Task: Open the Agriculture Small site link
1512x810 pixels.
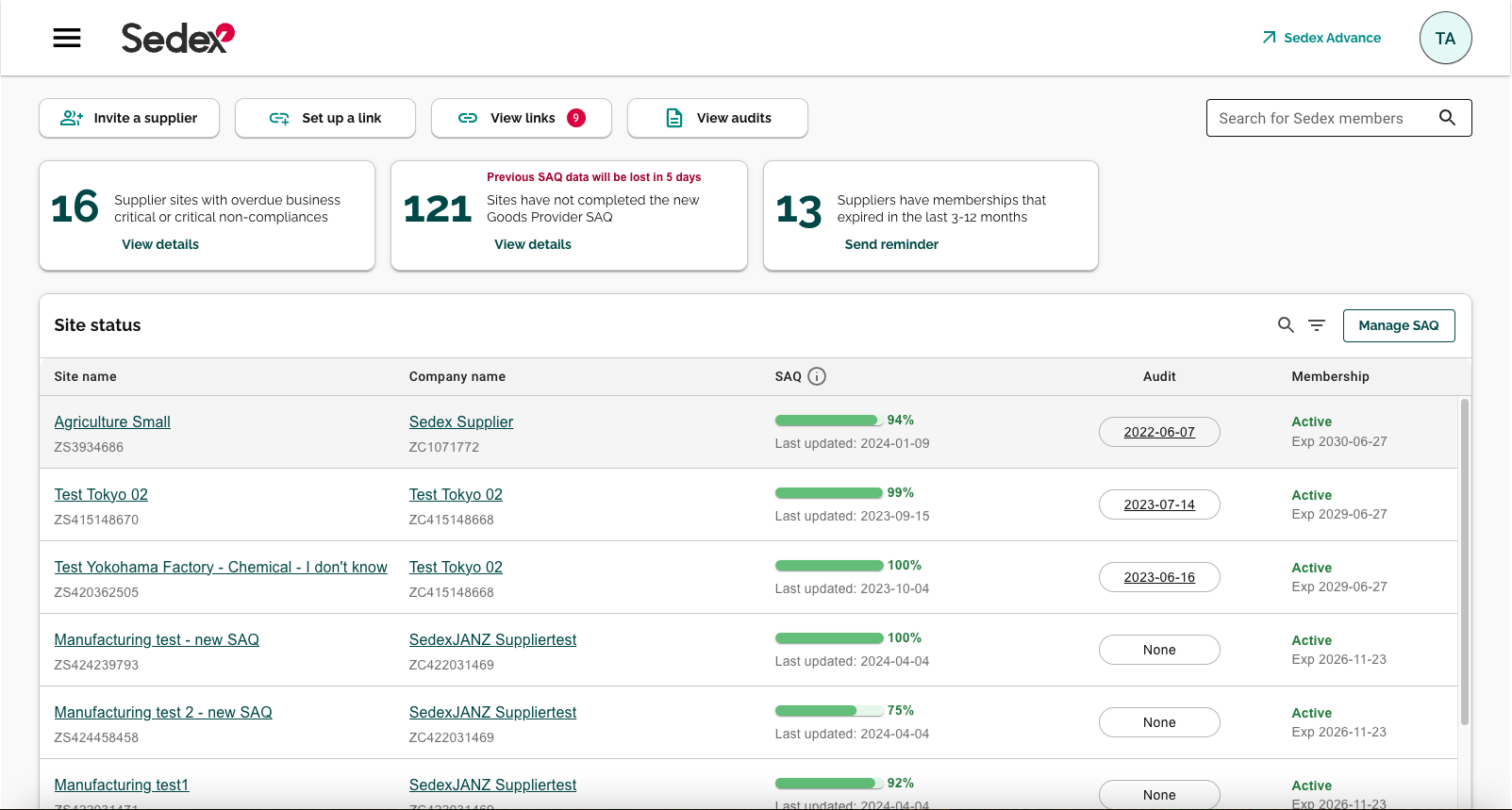Action: click(112, 422)
